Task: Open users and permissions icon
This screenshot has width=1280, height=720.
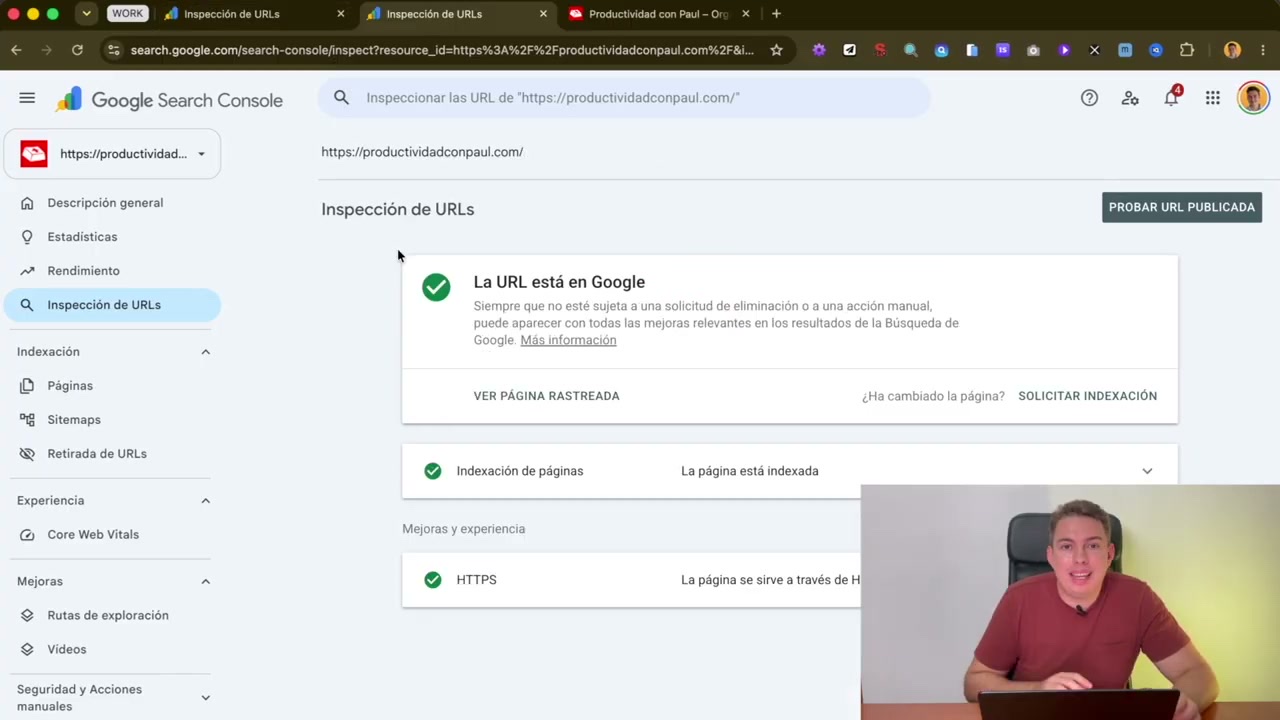Action: click(x=1130, y=98)
